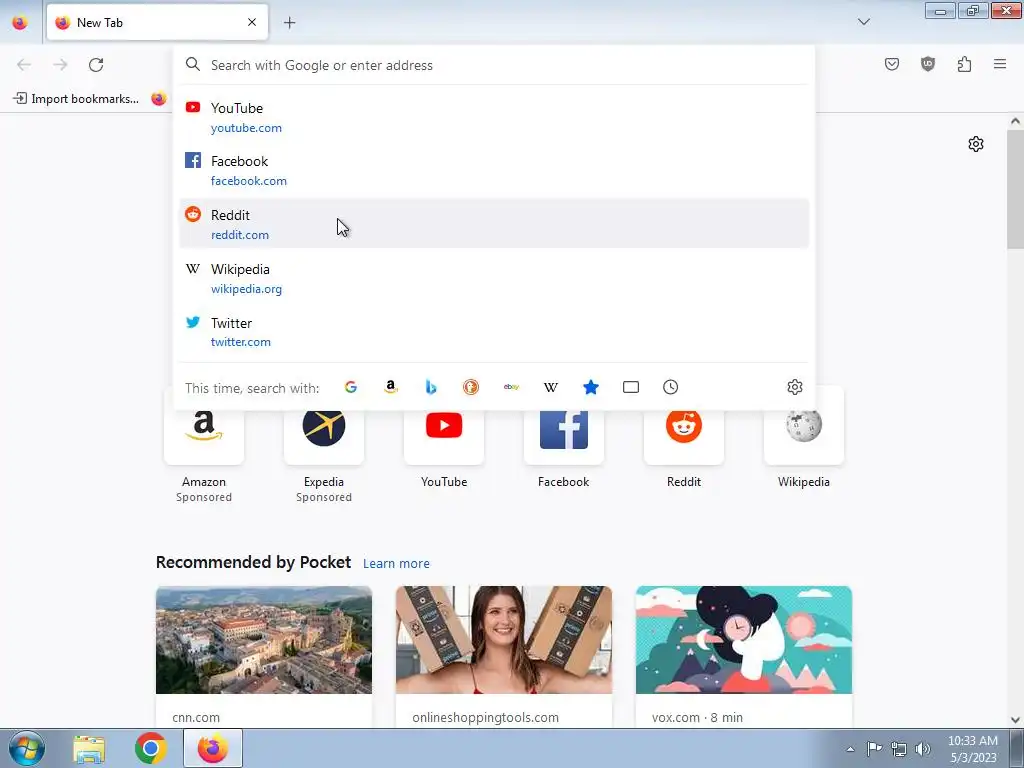The image size is (1024, 768).
Task: Select the YouTube suggestion row
Action: click(x=494, y=117)
